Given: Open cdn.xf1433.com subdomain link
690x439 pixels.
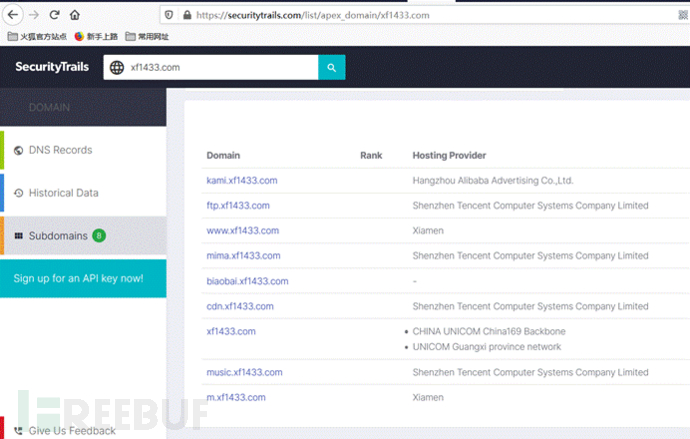Looking at the screenshot, I should tap(240, 306).
